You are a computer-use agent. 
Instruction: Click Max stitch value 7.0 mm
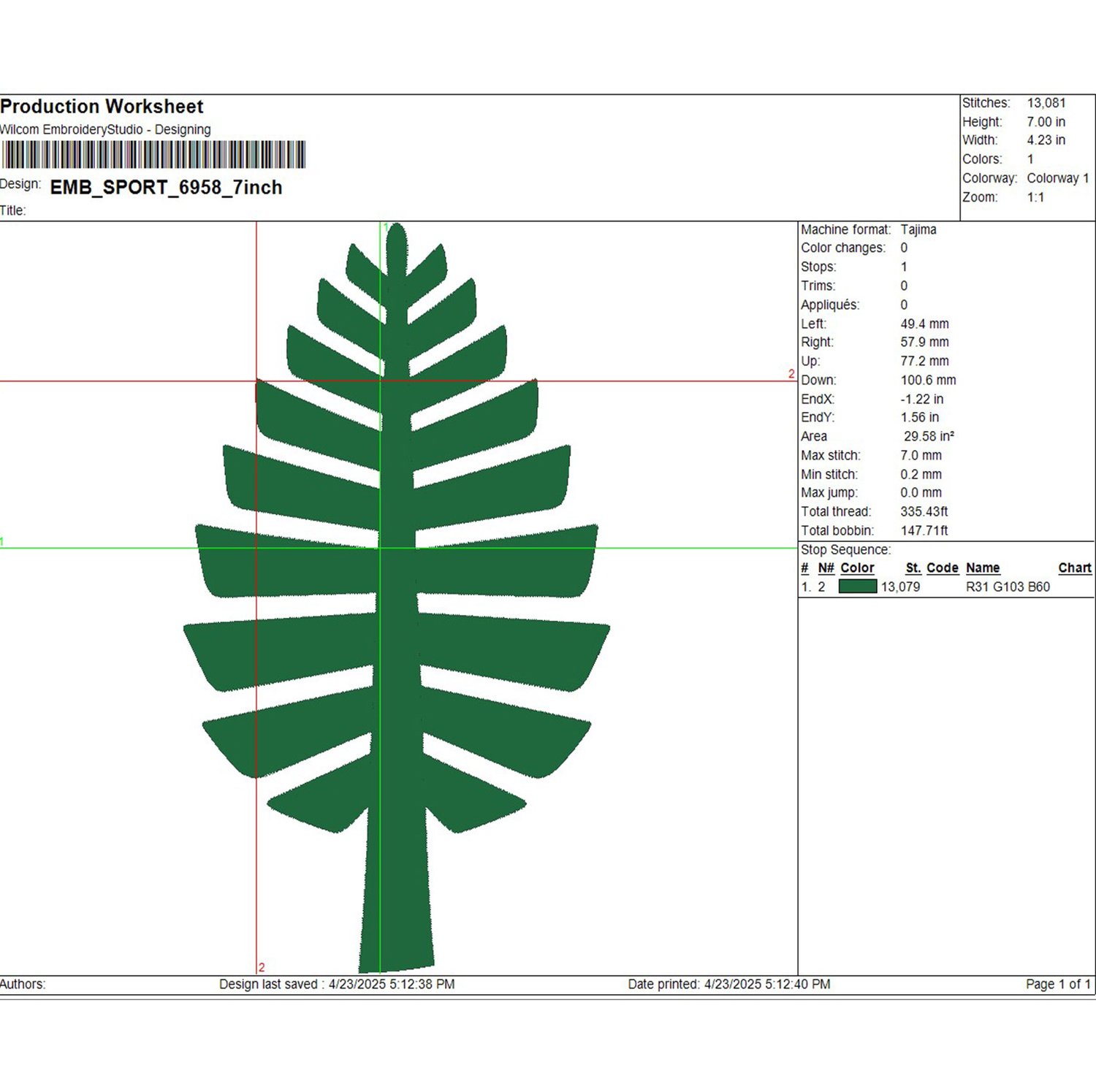[x=921, y=455]
